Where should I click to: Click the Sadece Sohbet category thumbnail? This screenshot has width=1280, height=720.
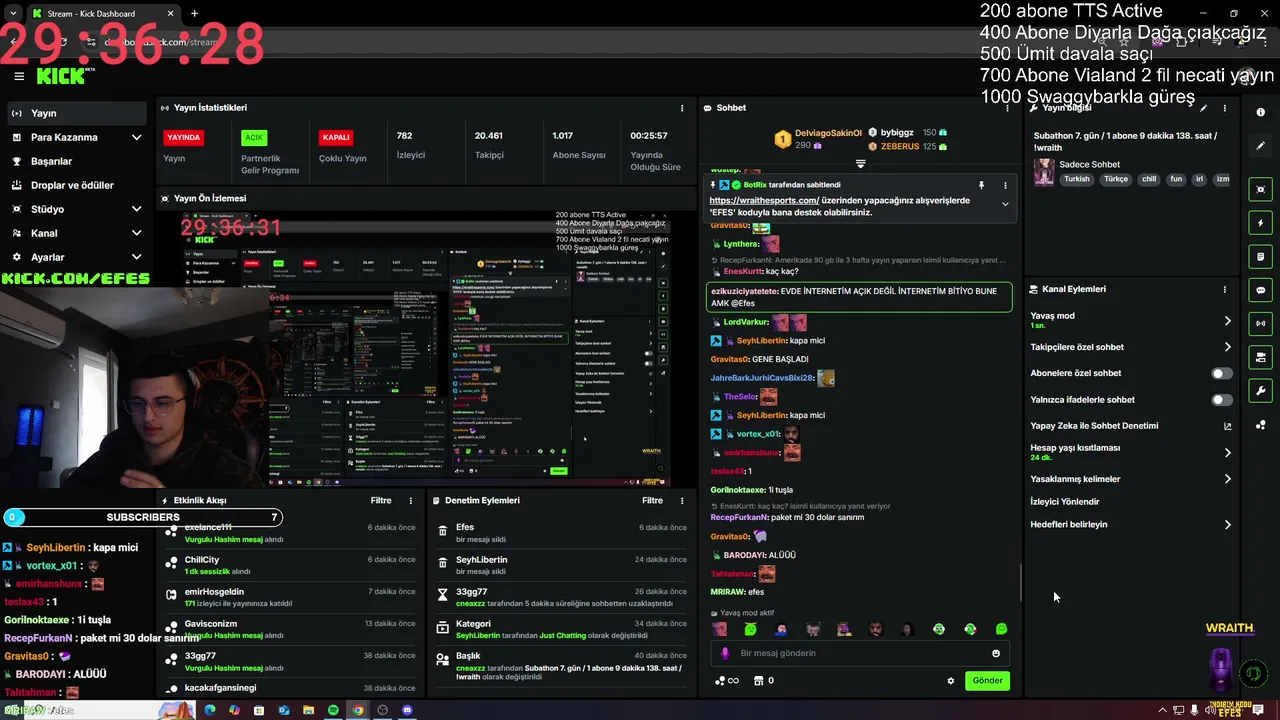1044,172
